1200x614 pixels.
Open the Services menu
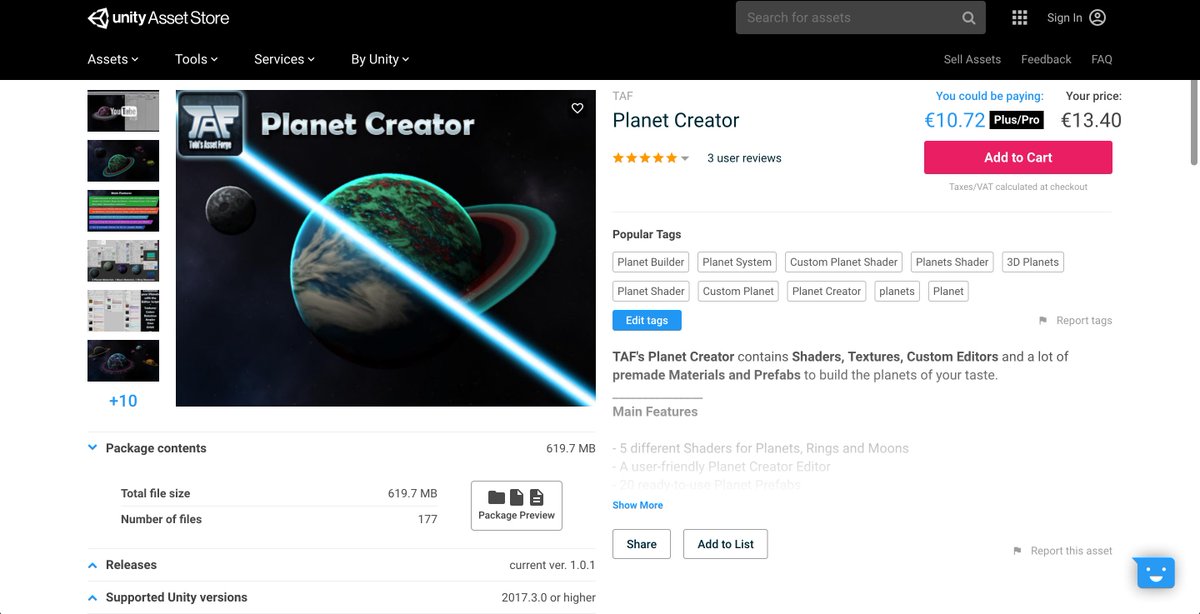284,59
